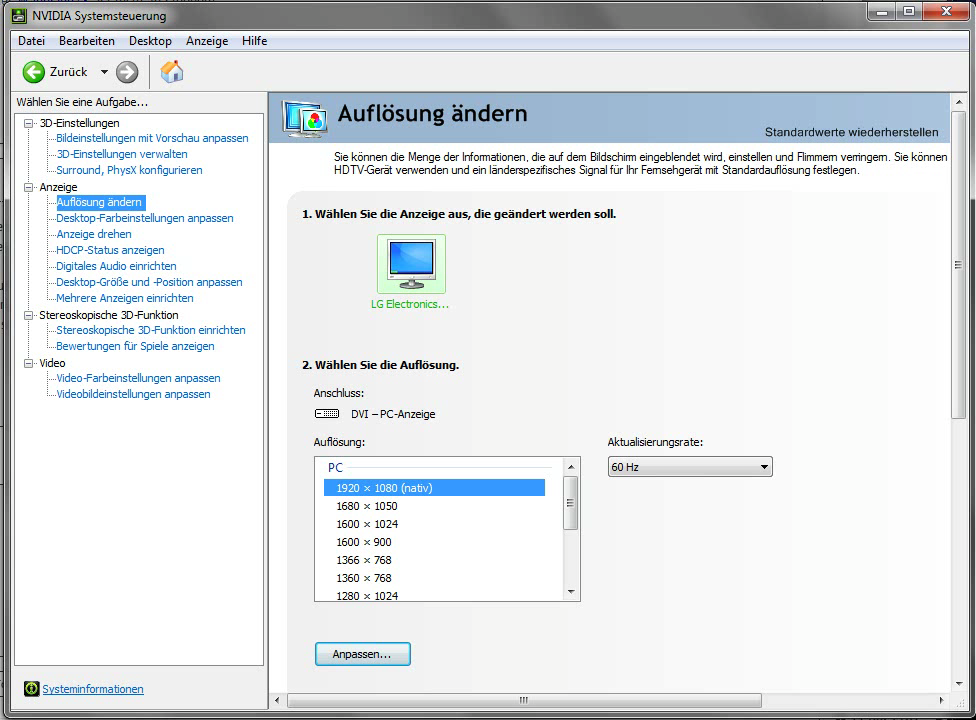Select resolution 1680 × 1050
Screen dimensions: 976x720
[434, 506]
